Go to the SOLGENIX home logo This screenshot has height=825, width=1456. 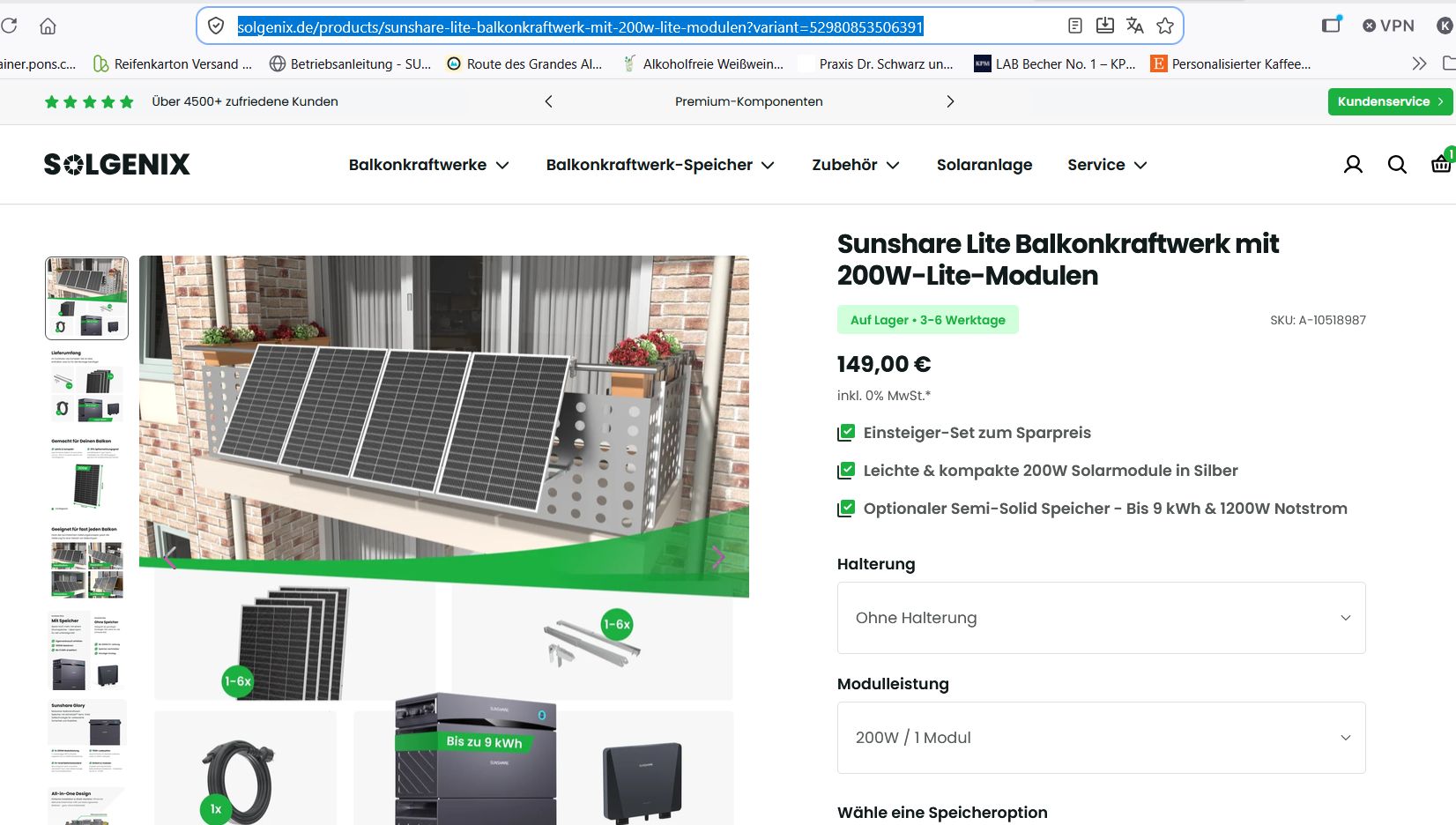(116, 165)
